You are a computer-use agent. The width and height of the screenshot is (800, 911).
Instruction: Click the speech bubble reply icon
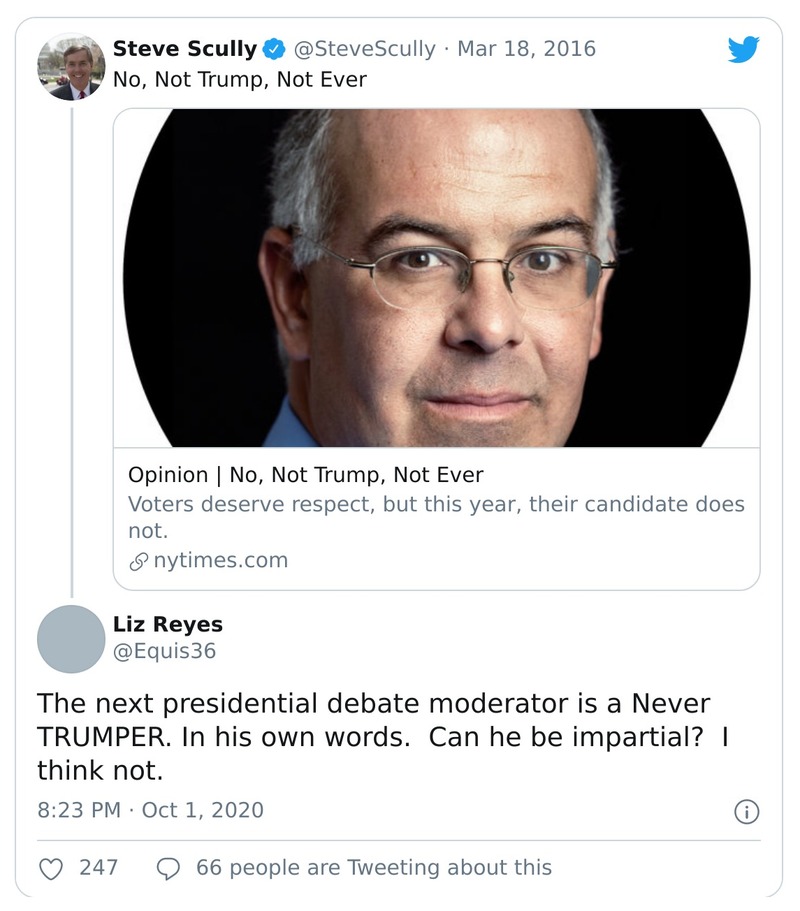pyautogui.click(x=168, y=868)
